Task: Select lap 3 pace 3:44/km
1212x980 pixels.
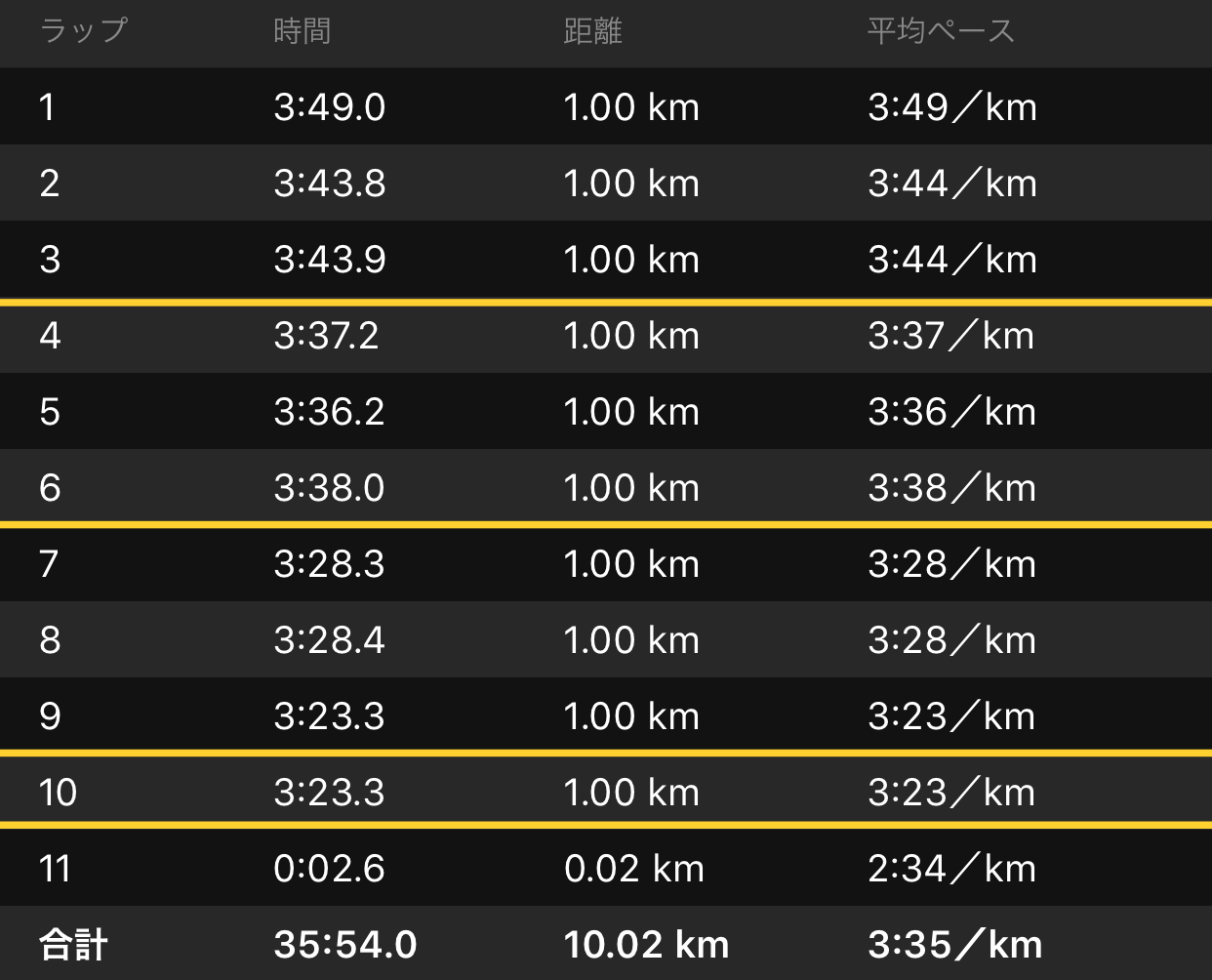Action: point(952,260)
